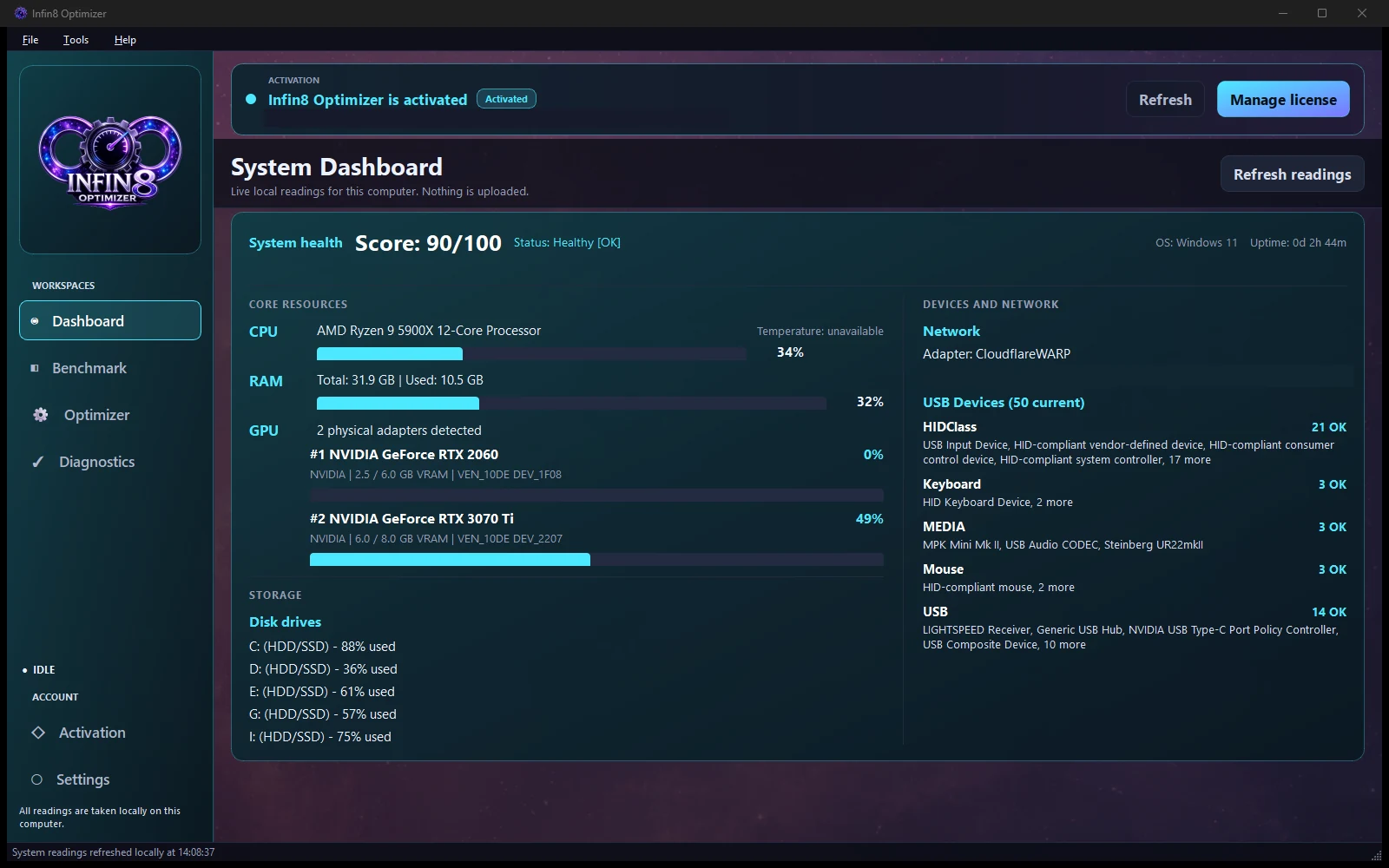The width and height of the screenshot is (1389, 868).
Task: Click the '21 OK' count for HIDClass
Action: (1329, 427)
